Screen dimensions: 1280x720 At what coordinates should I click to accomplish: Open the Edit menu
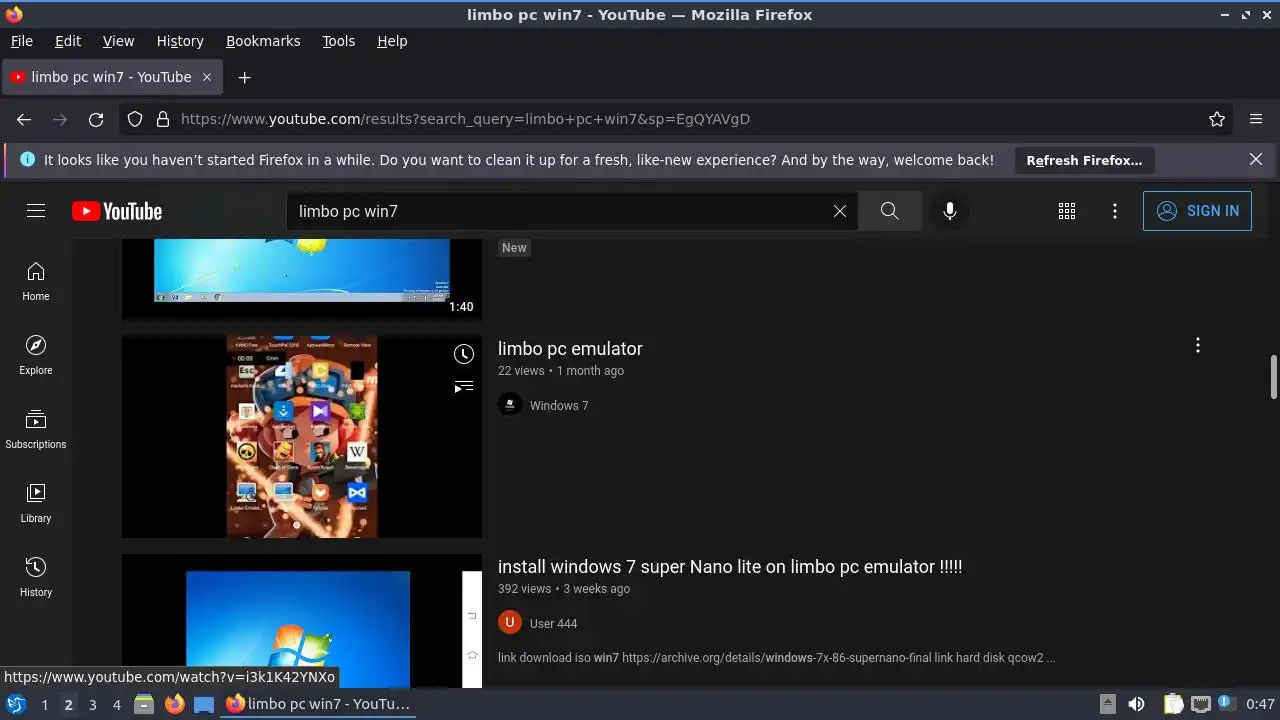pos(68,41)
